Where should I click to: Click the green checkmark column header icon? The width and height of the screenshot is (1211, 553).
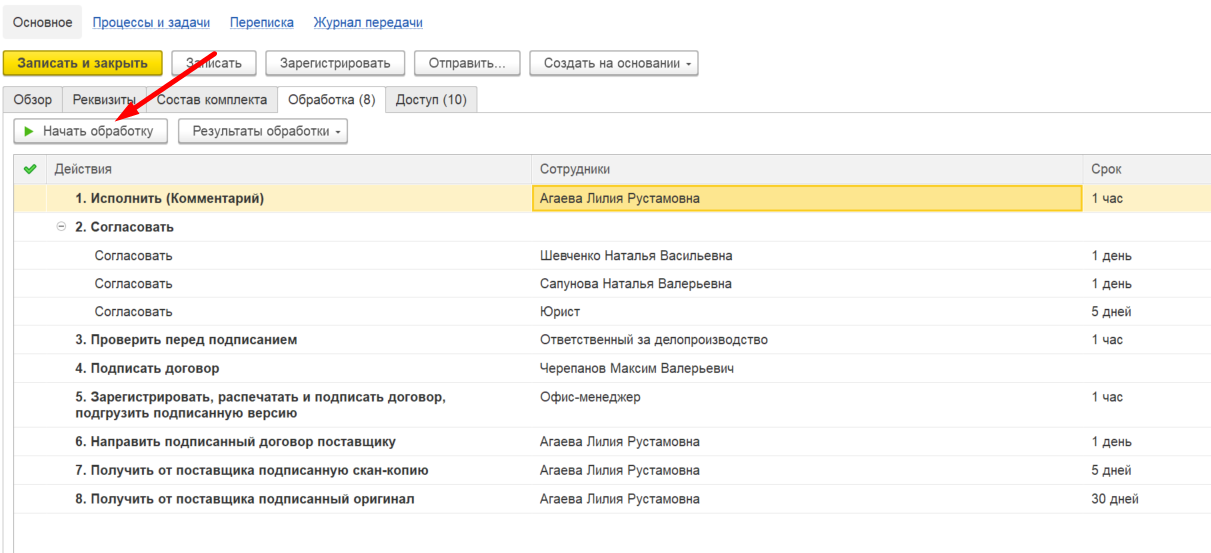(x=30, y=169)
